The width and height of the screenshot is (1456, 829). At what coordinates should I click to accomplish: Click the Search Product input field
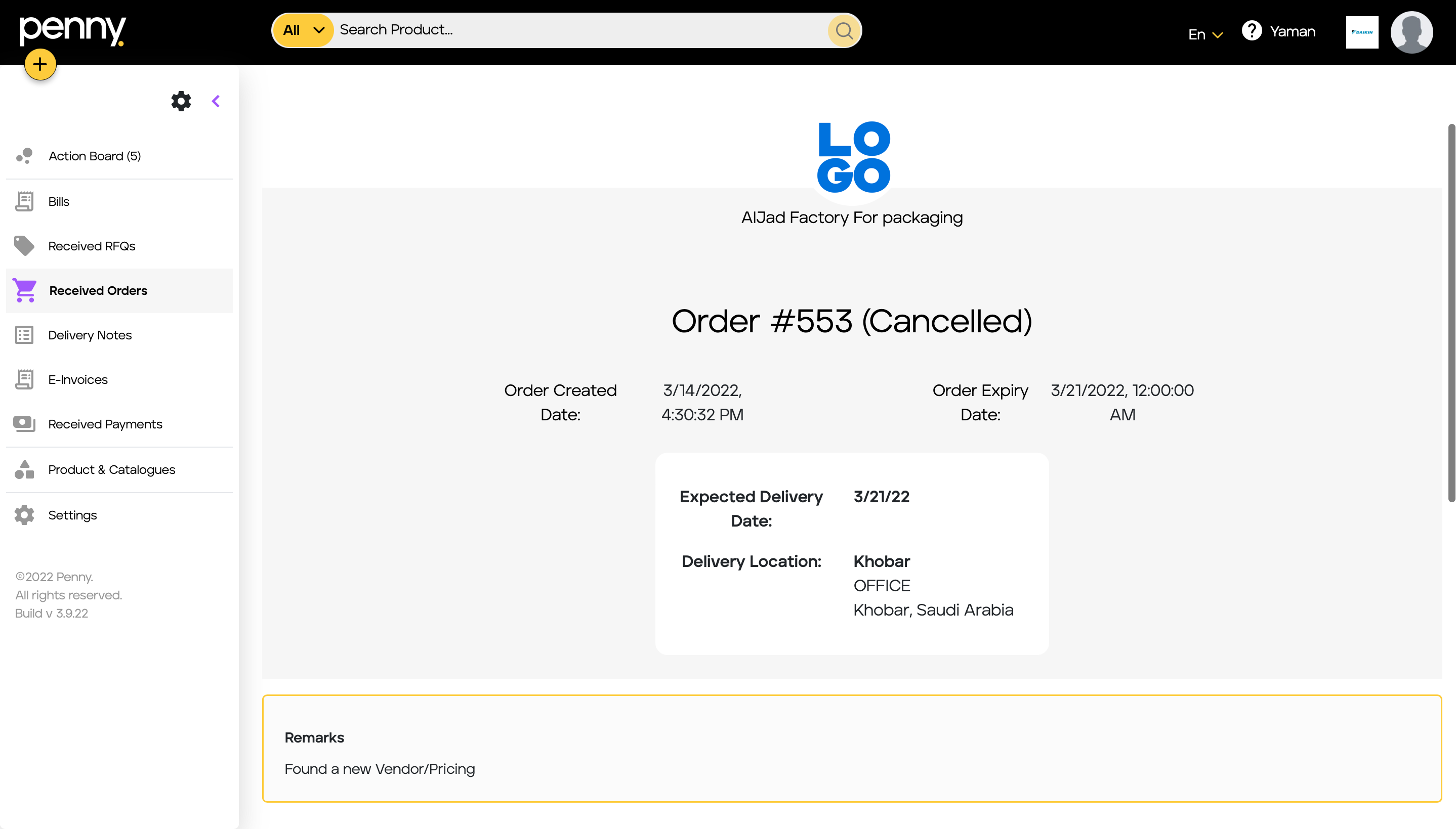581,30
